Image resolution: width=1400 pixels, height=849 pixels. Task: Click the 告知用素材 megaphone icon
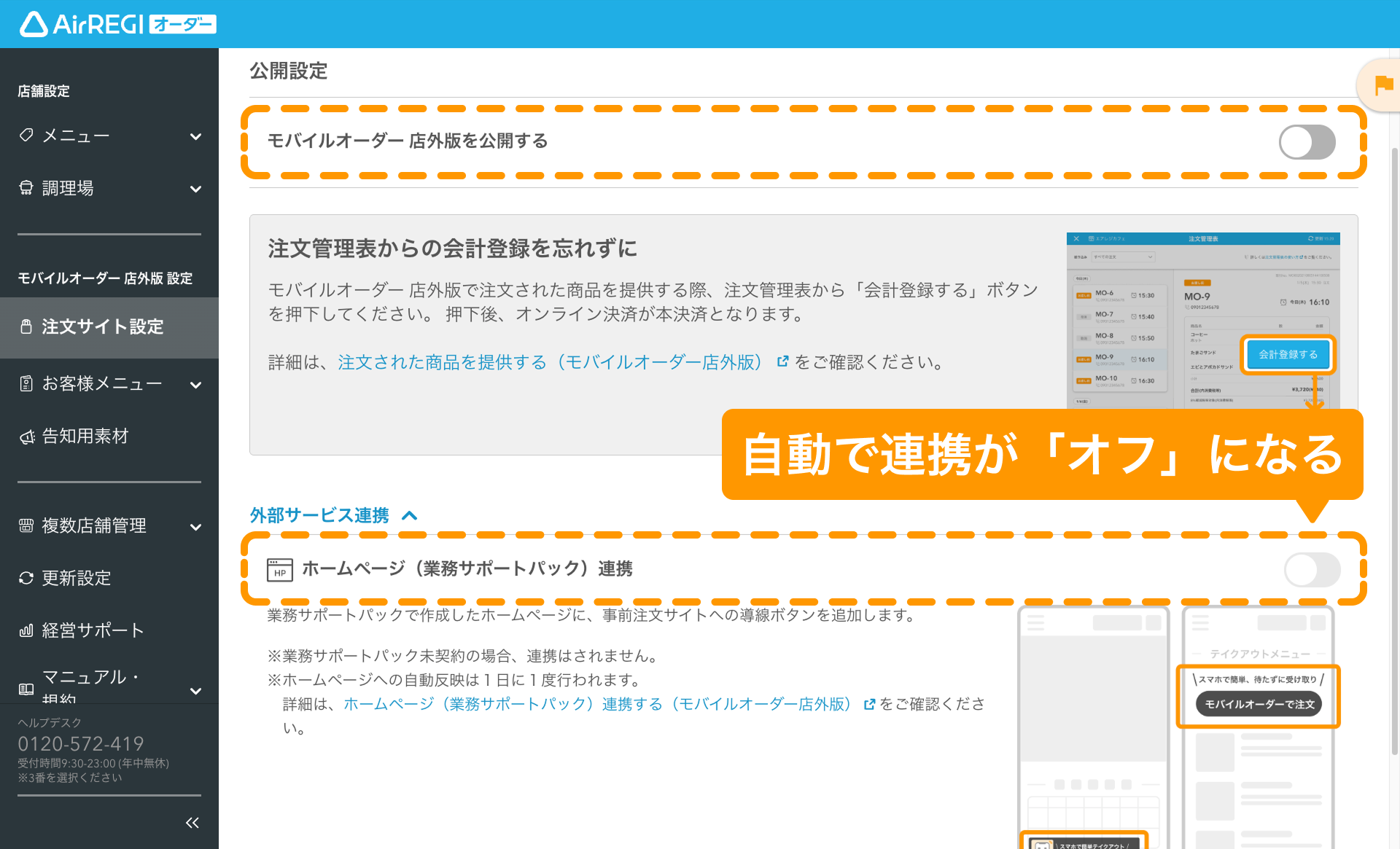26,437
